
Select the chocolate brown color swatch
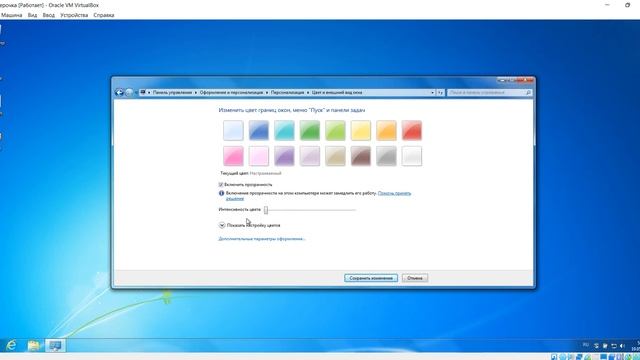(361, 156)
